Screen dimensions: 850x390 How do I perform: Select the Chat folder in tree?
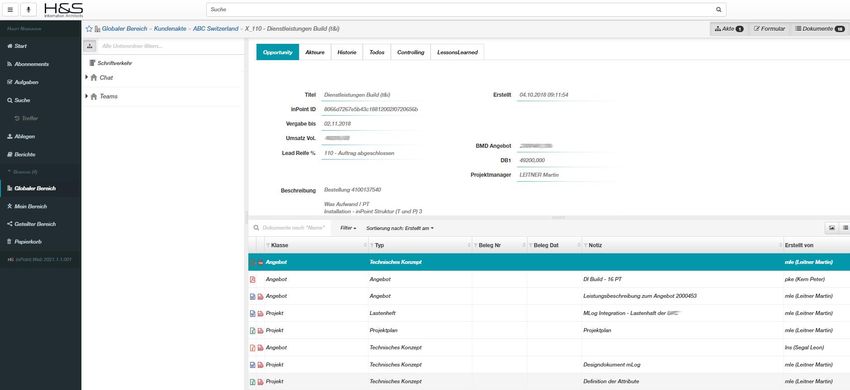(102, 78)
